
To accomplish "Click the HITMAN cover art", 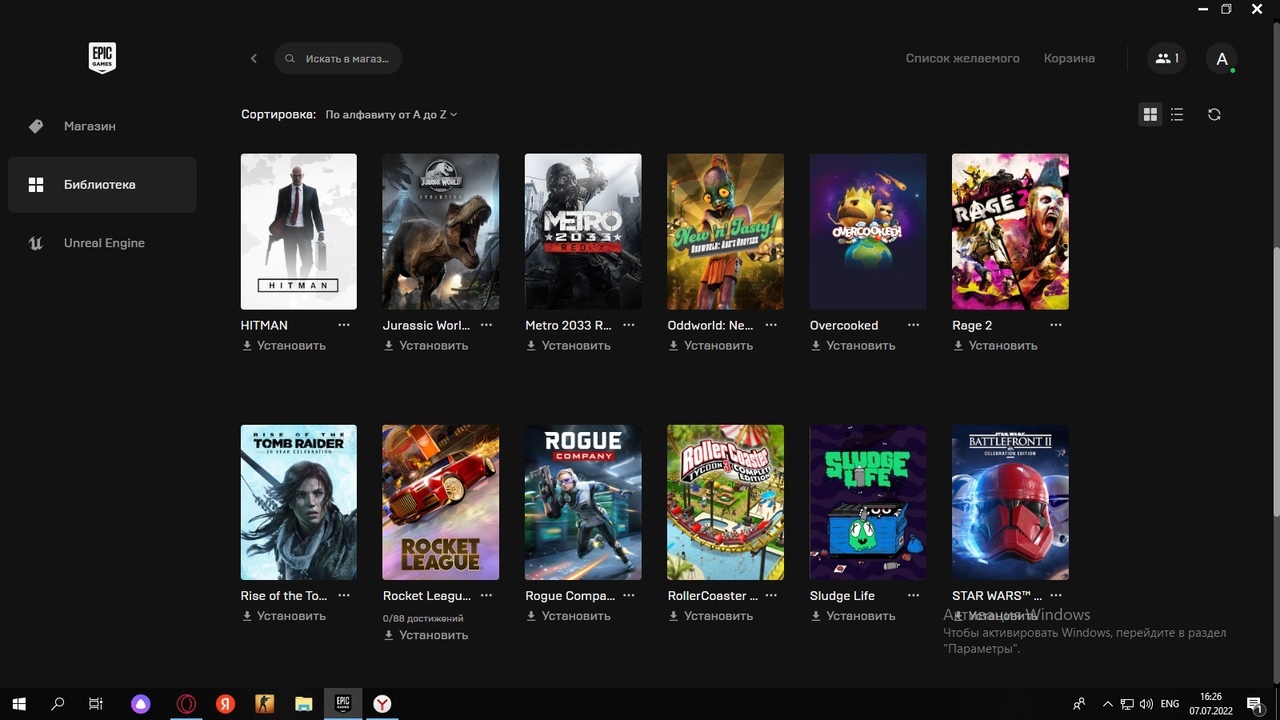I will coord(299,231).
